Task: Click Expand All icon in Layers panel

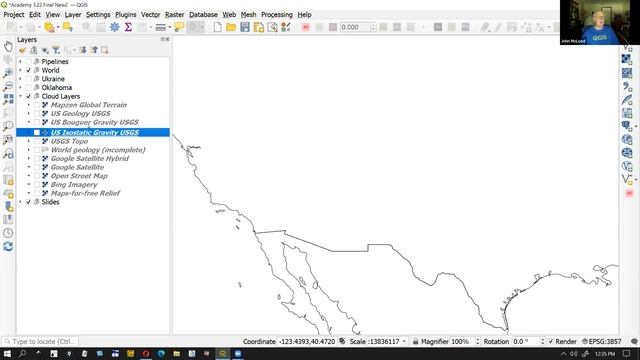Action: click(83, 50)
